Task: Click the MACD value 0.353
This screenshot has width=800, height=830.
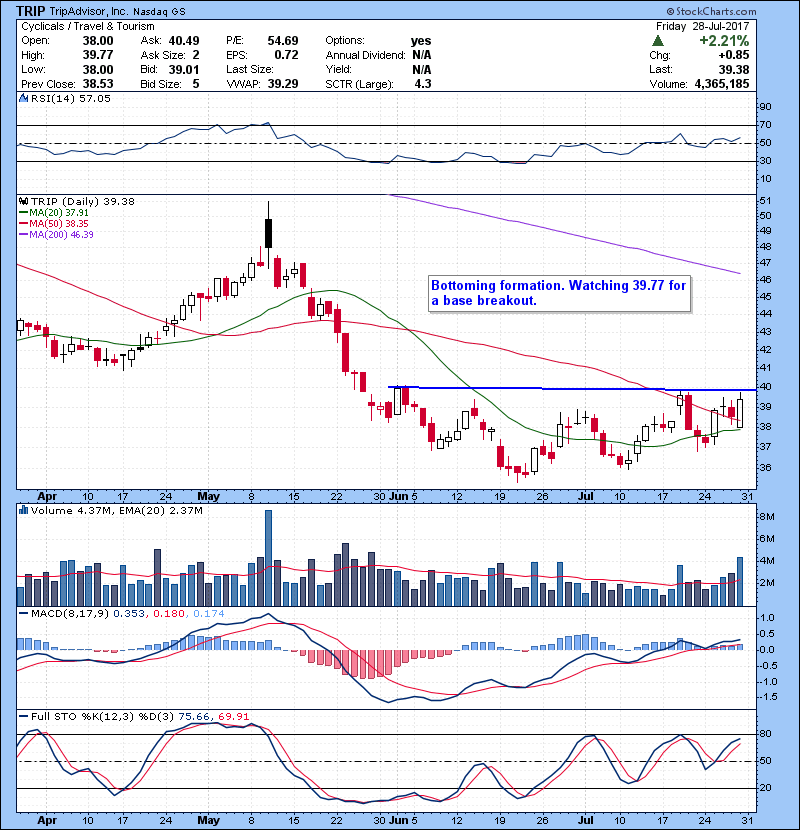Action: point(129,614)
